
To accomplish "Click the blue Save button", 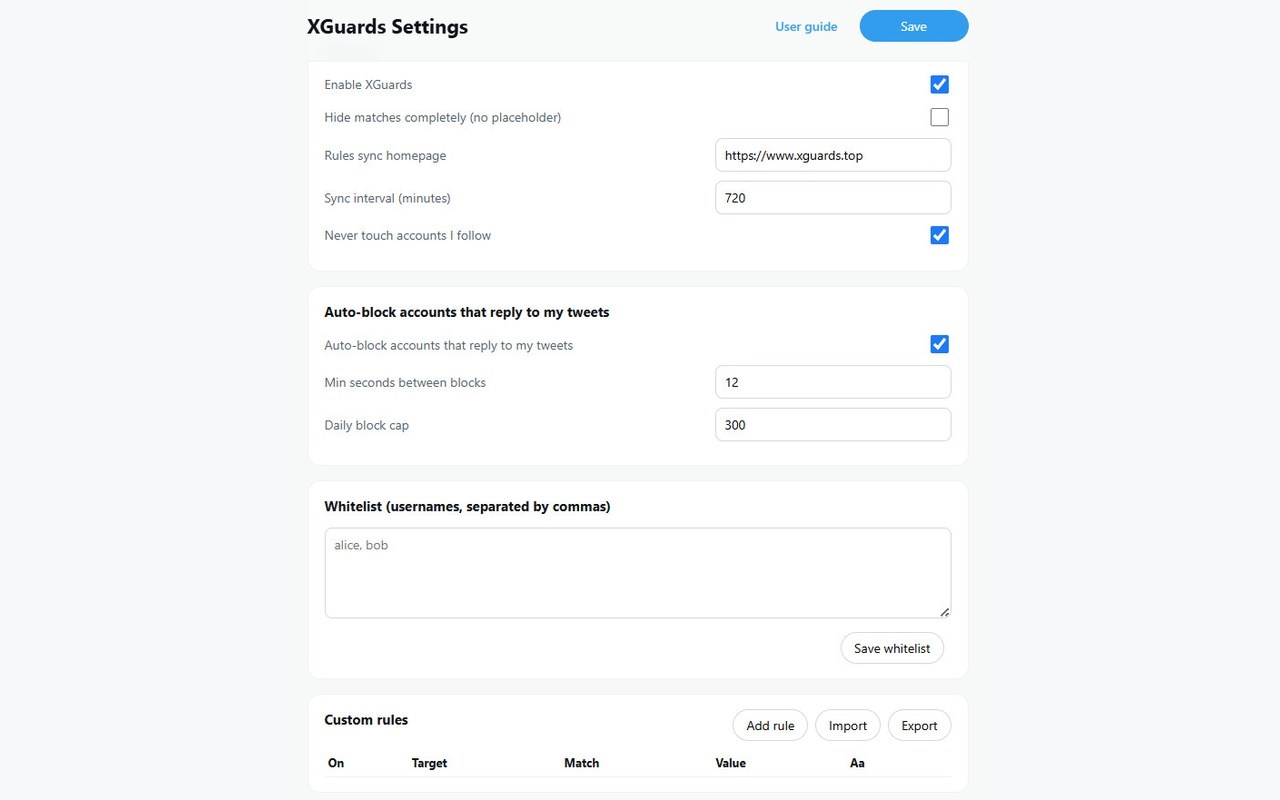I will click(x=913, y=26).
